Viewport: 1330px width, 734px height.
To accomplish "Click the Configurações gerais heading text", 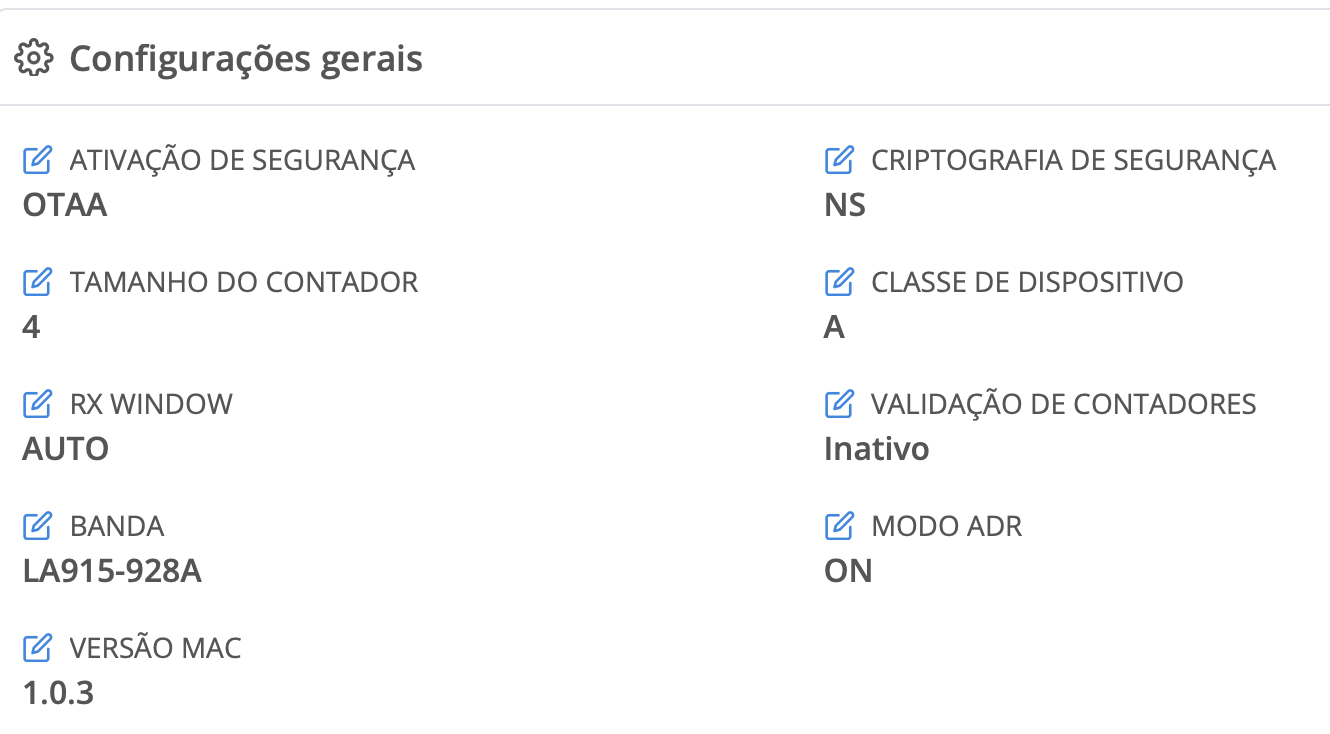I will (x=246, y=59).
